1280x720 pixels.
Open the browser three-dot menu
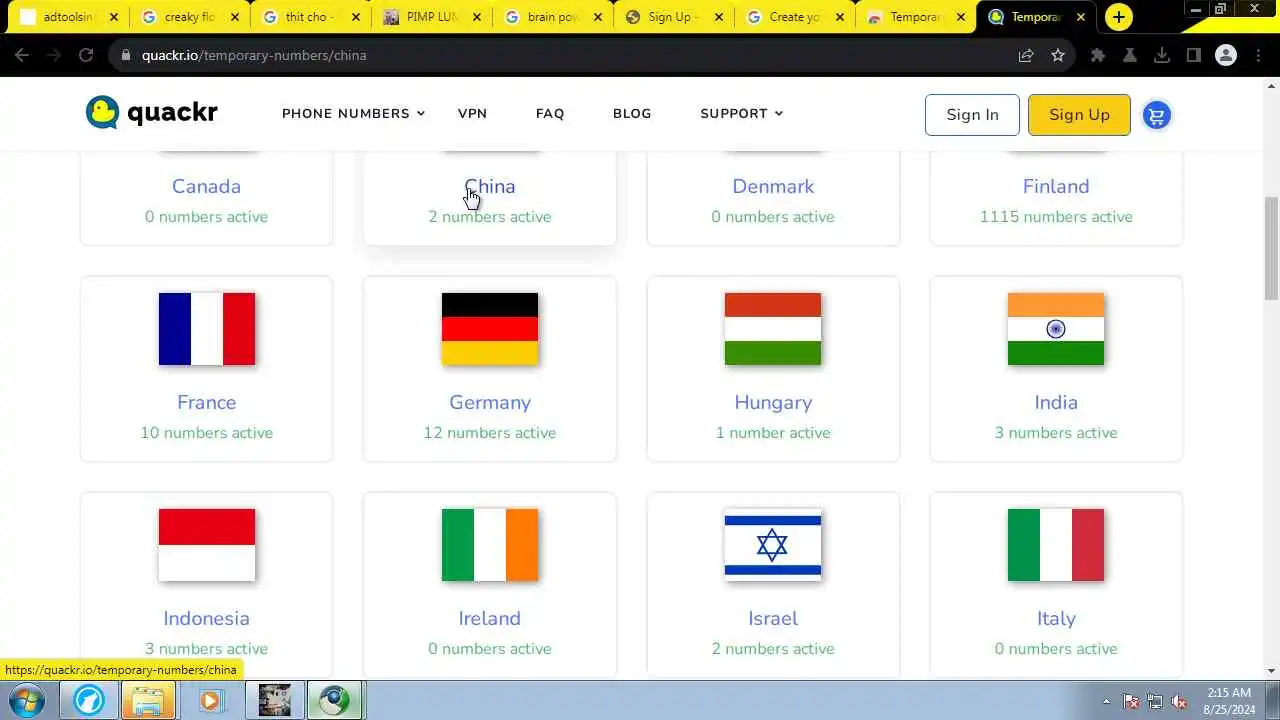tap(1259, 55)
